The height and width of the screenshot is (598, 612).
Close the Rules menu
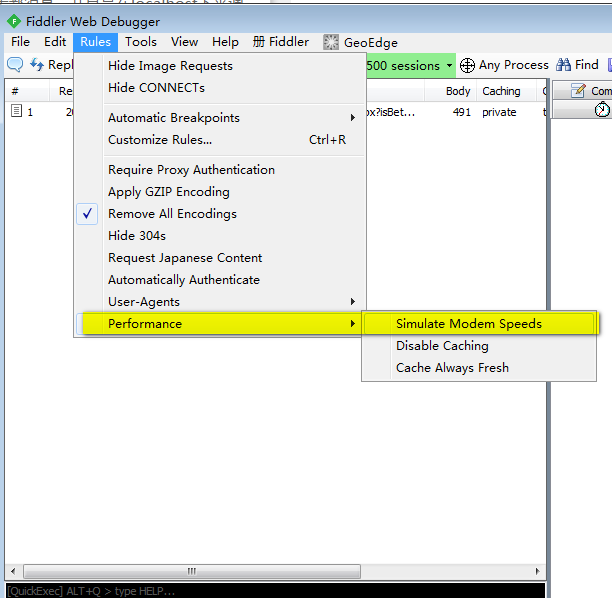click(x=95, y=42)
